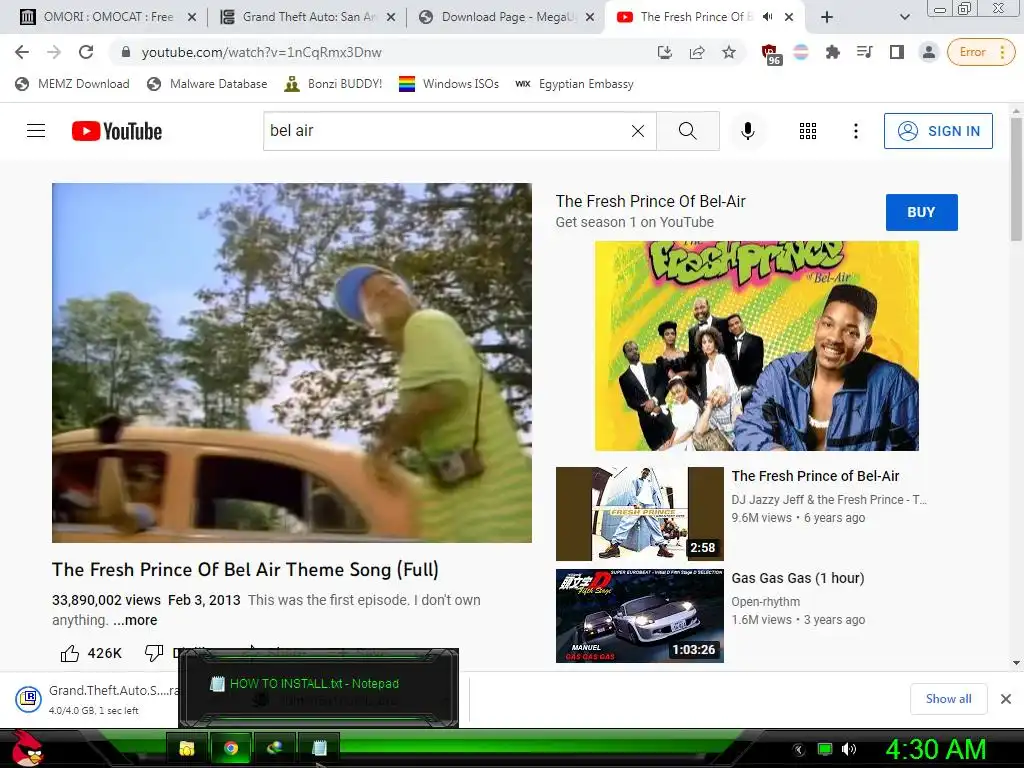The image size is (1024, 768).
Task: Open the YouTube hamburger guide menu
Action: [36, 131]
